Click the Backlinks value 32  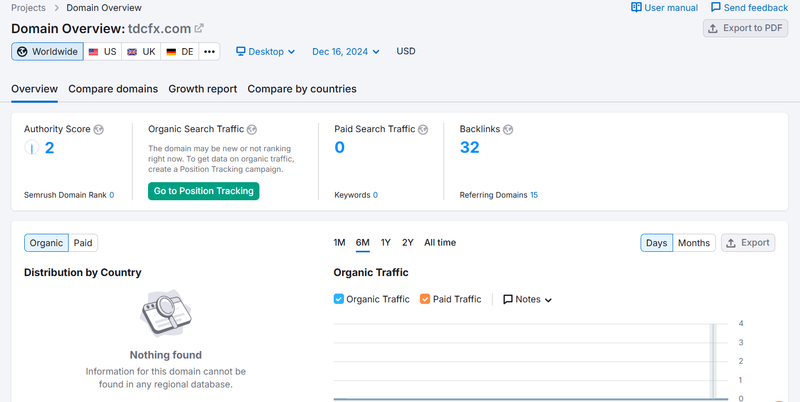469,147
